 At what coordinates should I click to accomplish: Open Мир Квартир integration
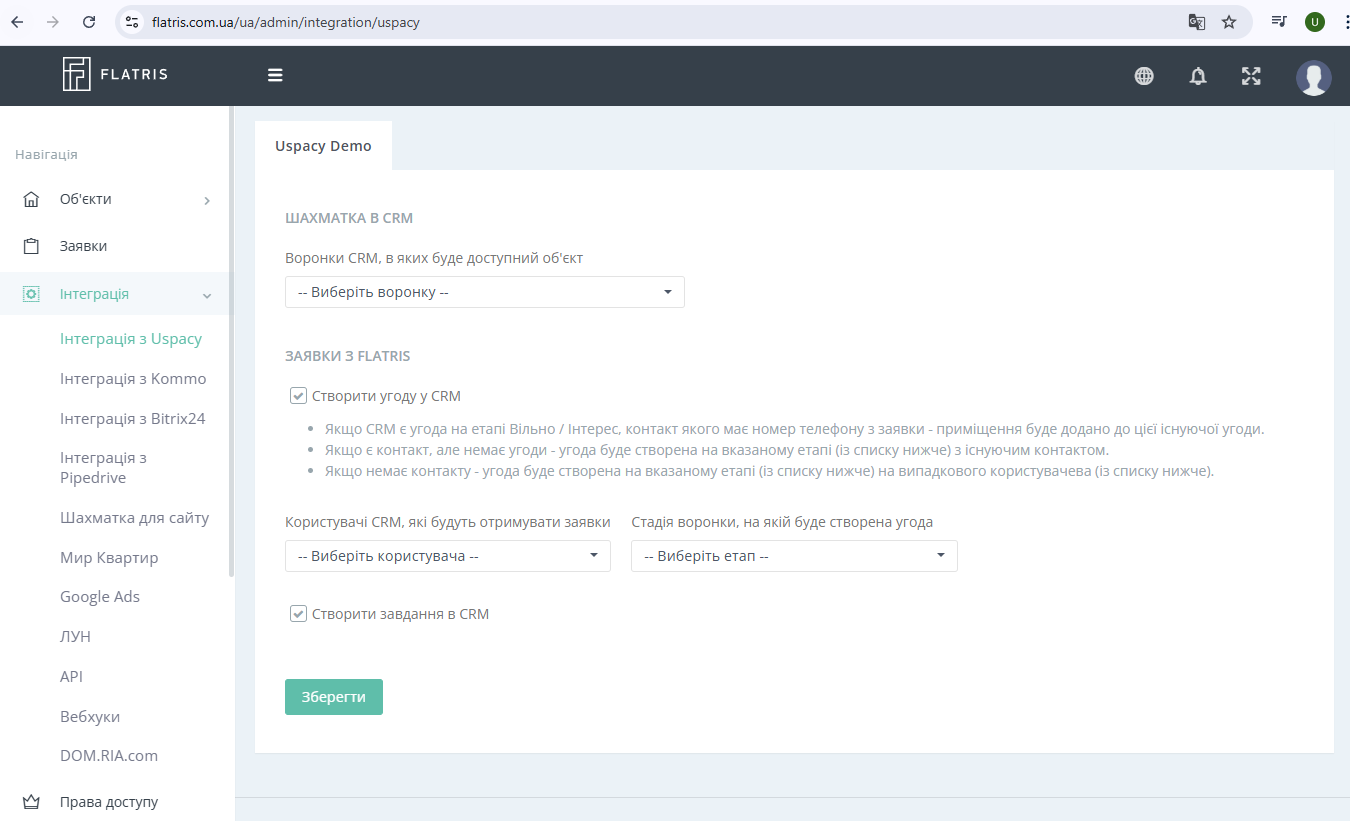point(109,558)
